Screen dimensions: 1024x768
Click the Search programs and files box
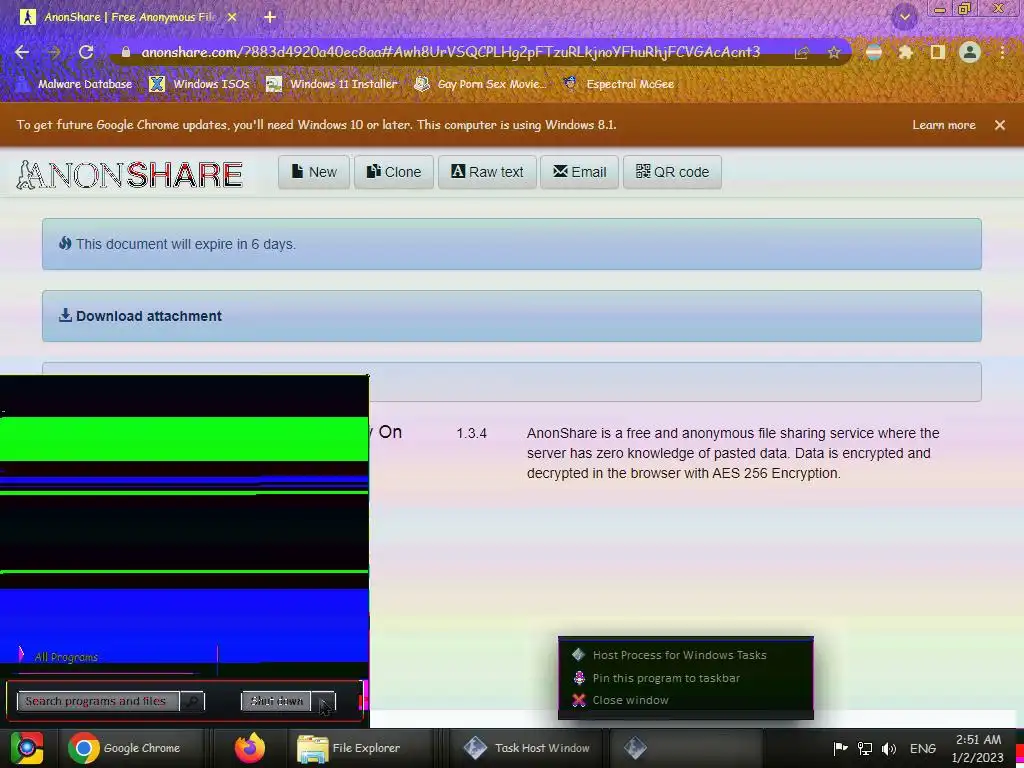coord(98,701)
